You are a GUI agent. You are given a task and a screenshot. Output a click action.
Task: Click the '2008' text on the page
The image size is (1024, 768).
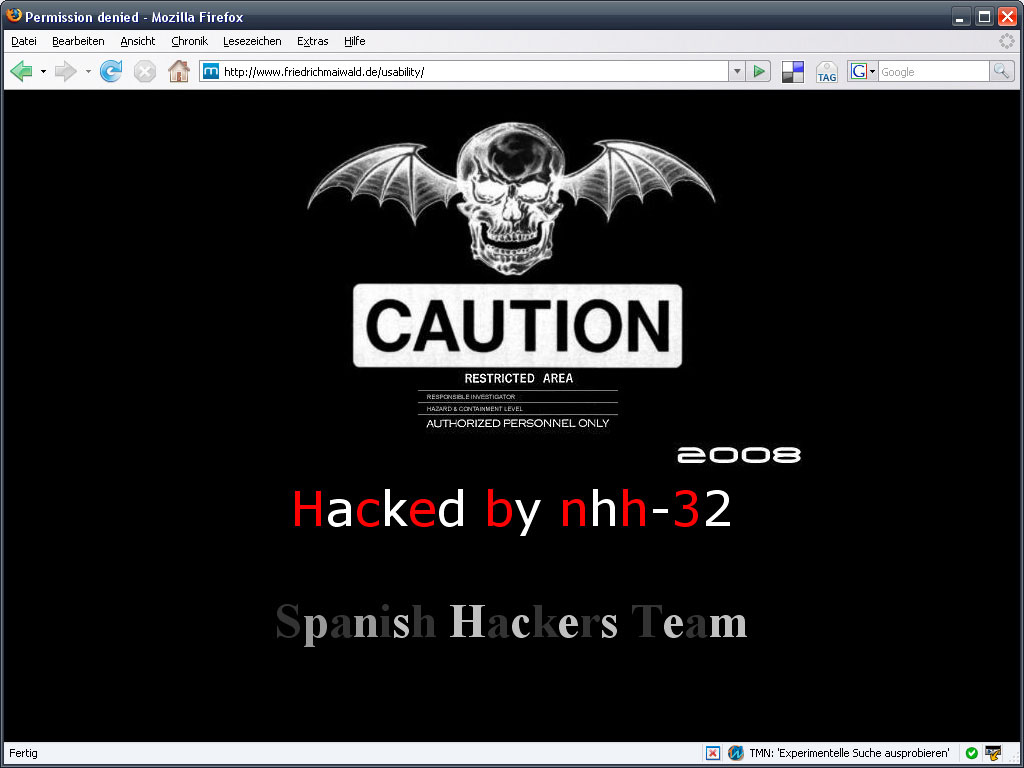coord(739,455)
